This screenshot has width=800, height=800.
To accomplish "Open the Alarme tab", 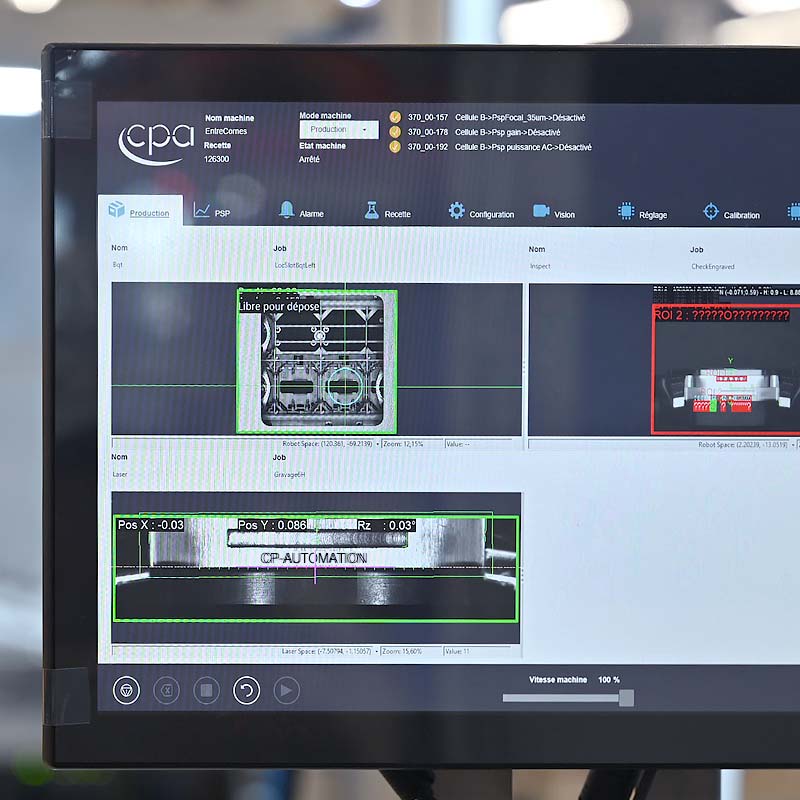I will click(302, 212).
